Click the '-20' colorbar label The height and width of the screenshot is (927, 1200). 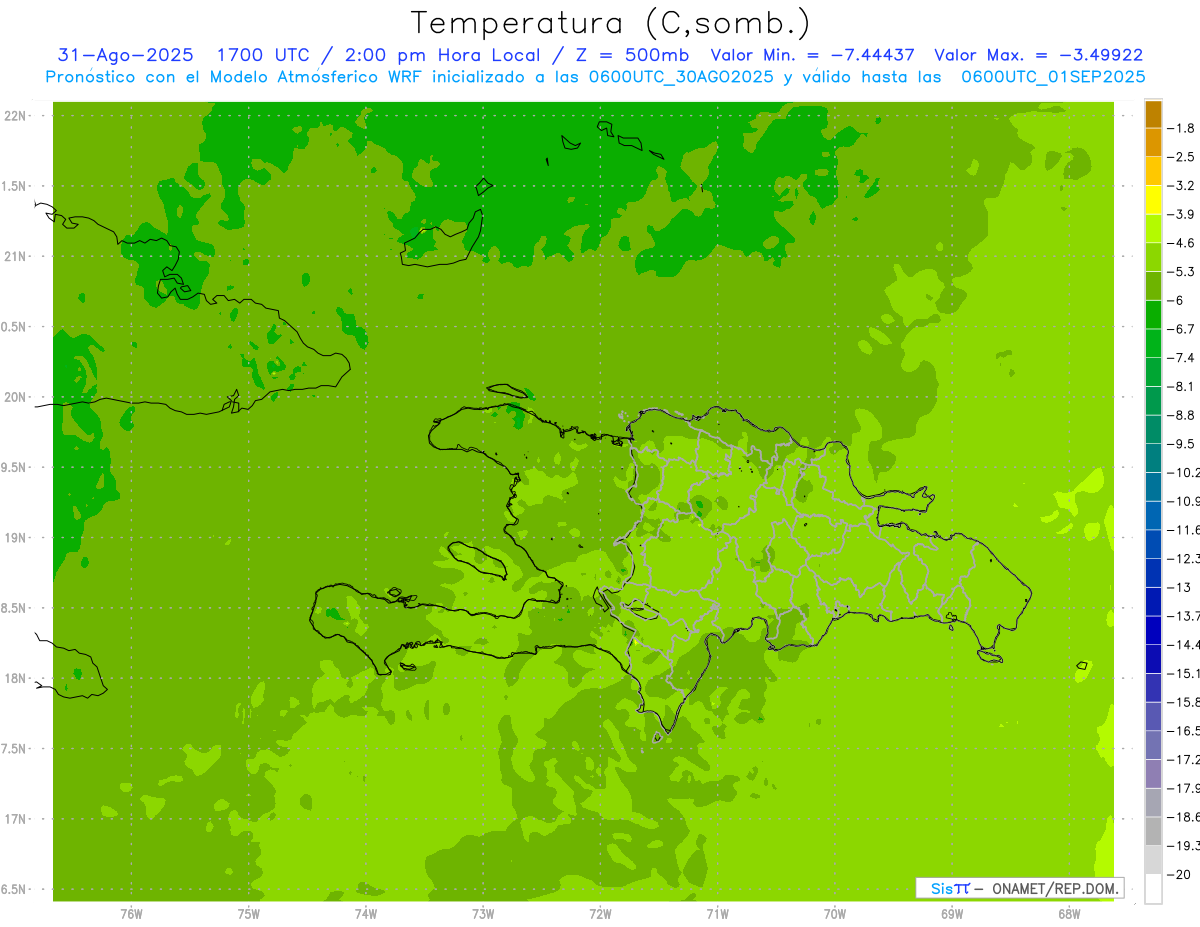pyautogui.click(x=1178, y=875)
